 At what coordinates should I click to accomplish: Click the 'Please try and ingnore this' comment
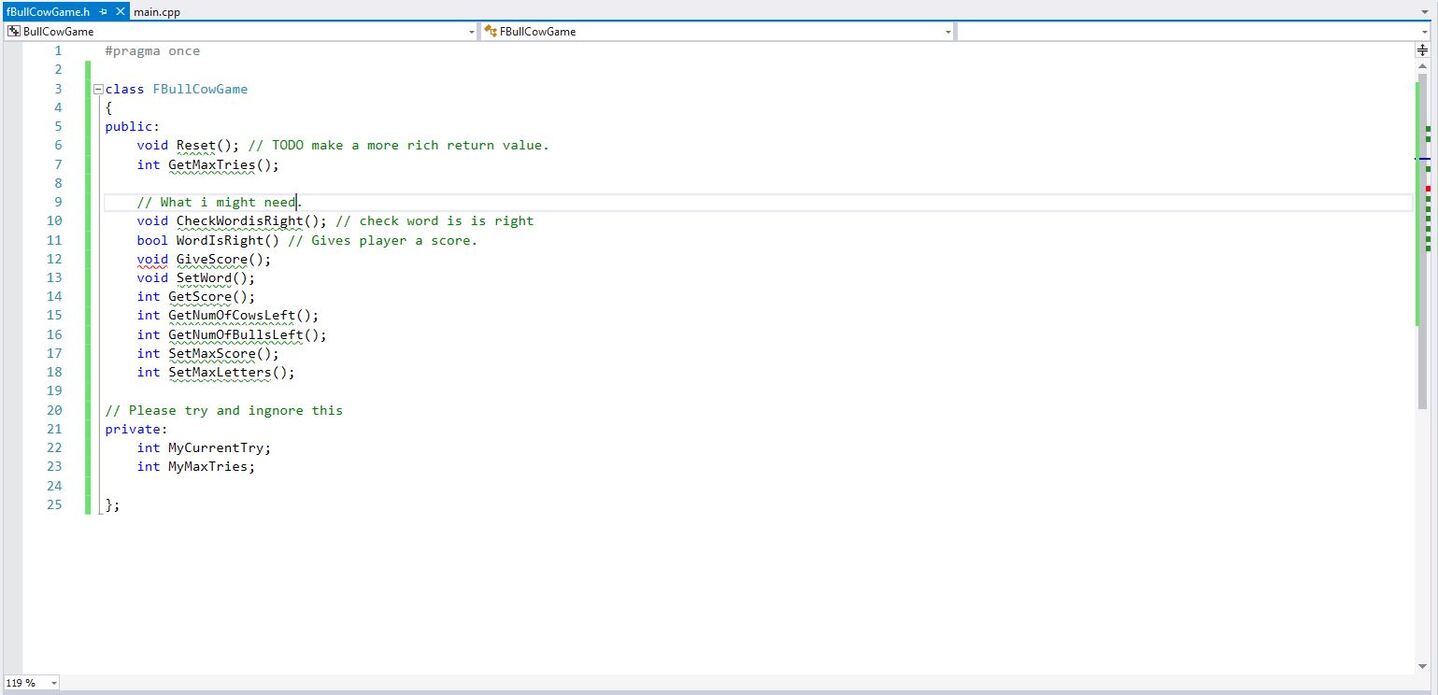[224, 411]
